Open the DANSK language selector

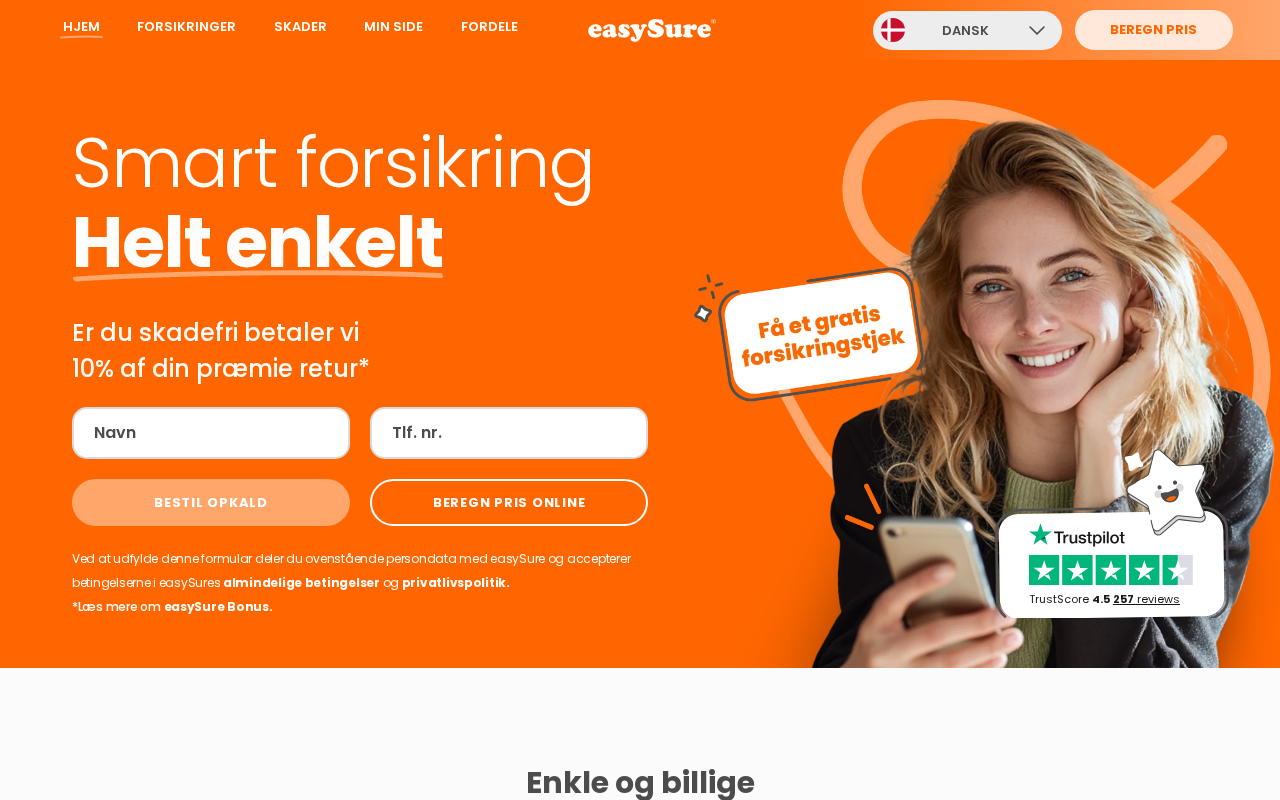tap(967, 31)
